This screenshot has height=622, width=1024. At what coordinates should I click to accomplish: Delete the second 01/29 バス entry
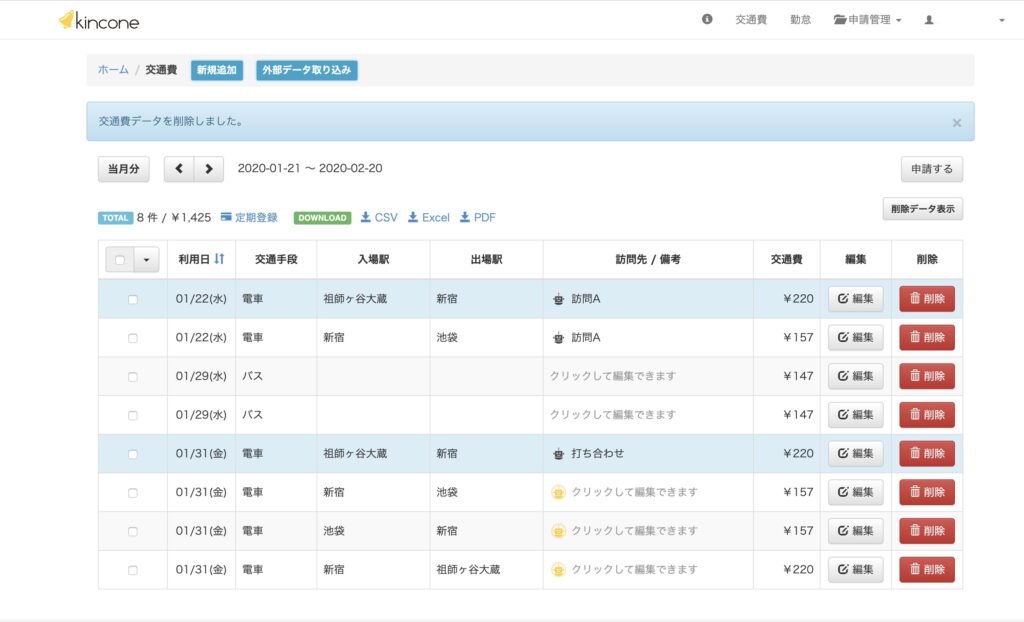point(927,414)
